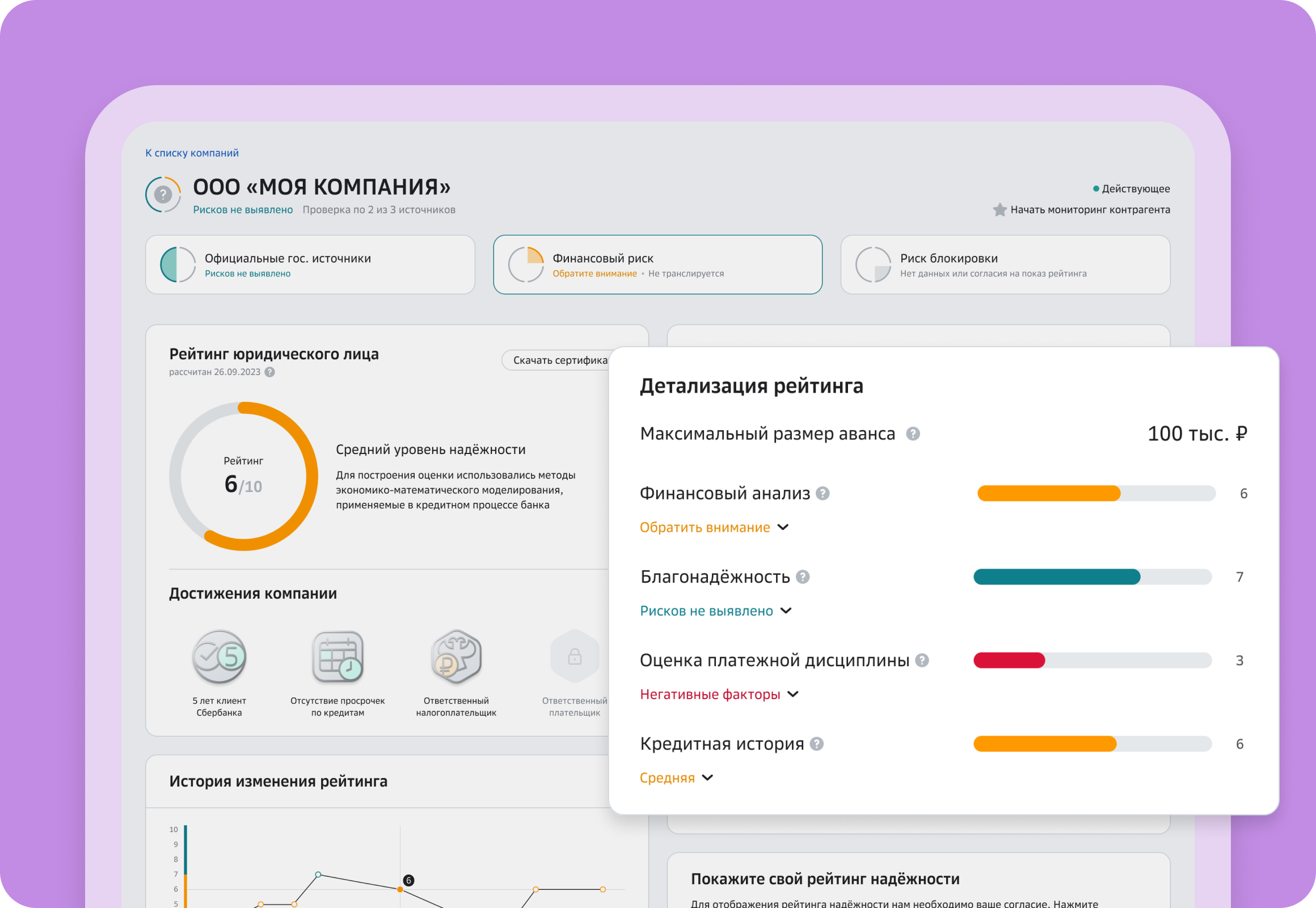Click help icon beside 'Кредитная история'
This screenshot has width=1316, height=908.
pyautogui.click(x=817, y=744)
